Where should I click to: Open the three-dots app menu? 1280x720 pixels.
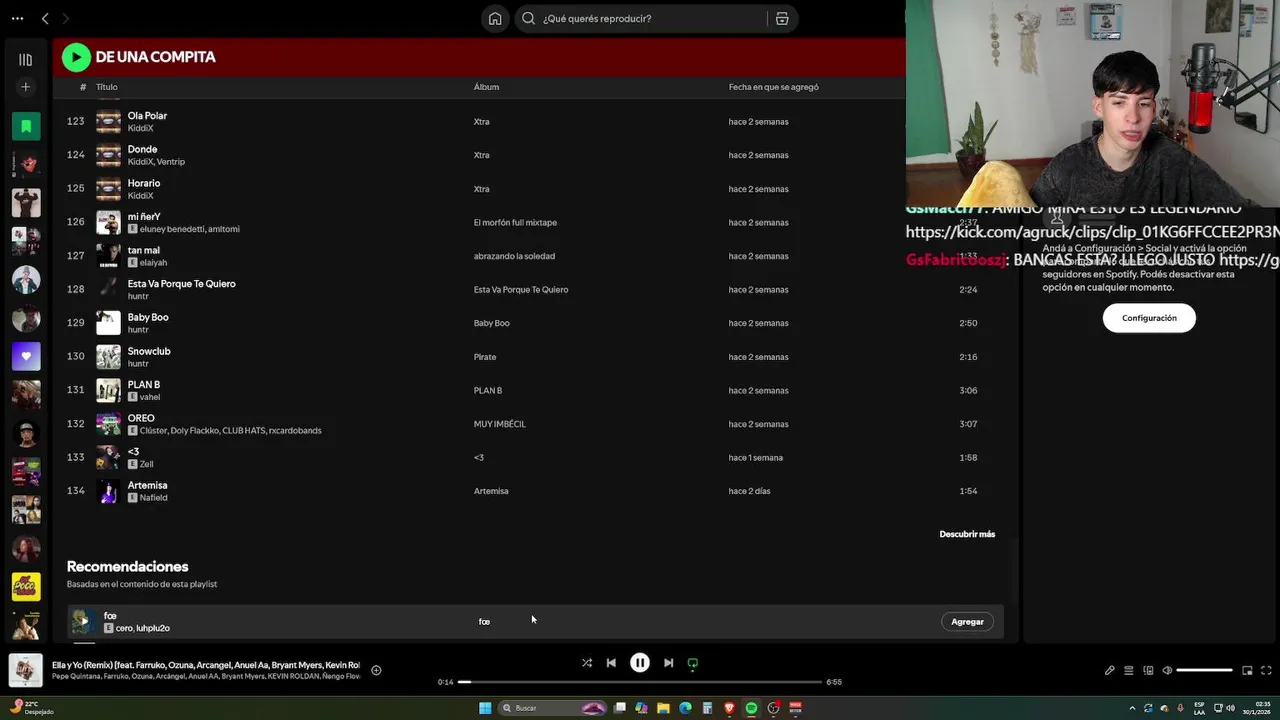[x=16, y=18]
